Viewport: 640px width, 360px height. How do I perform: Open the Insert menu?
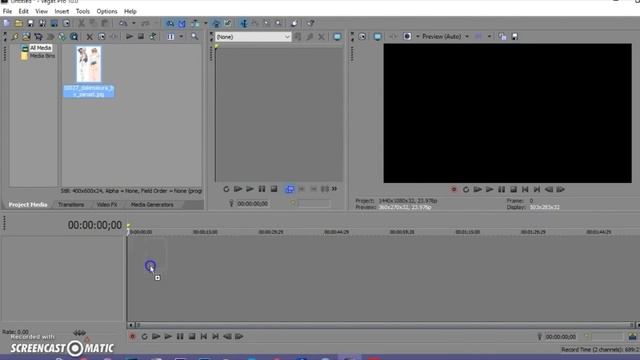pos(62,11)
